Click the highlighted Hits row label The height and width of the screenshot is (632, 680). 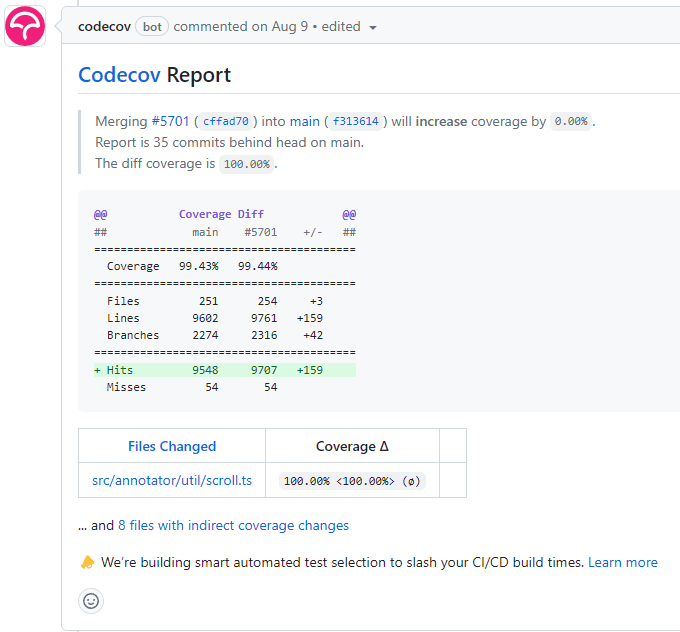[120, 370]
